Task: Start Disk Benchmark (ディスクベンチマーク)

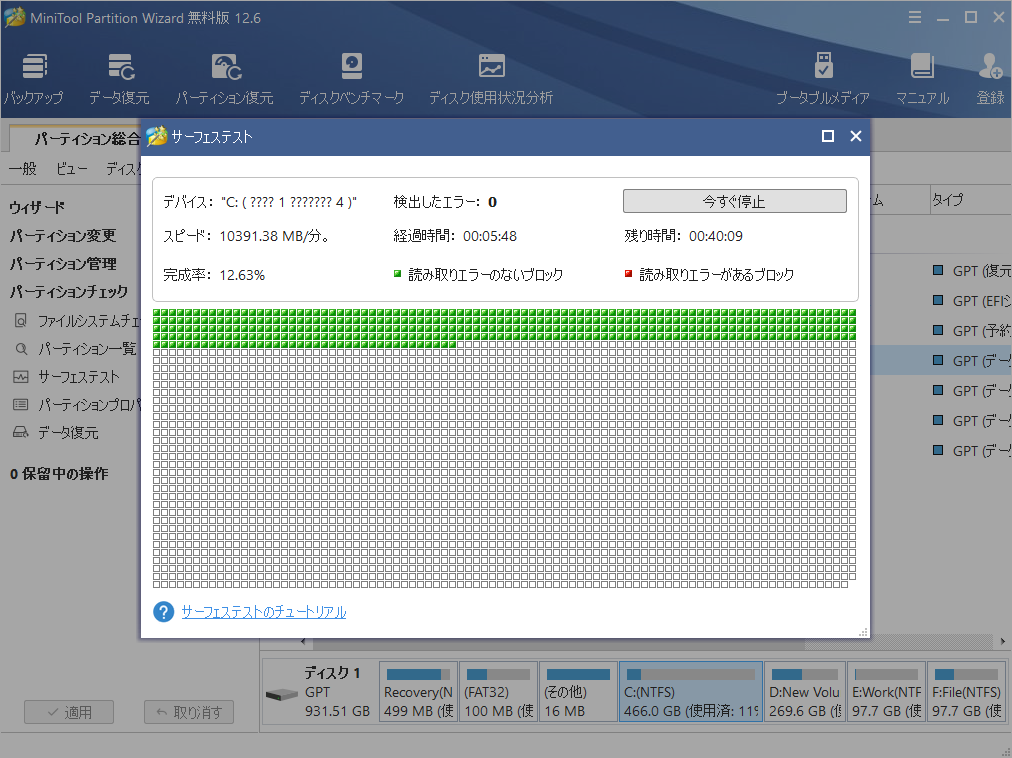Action: [351, 79]
